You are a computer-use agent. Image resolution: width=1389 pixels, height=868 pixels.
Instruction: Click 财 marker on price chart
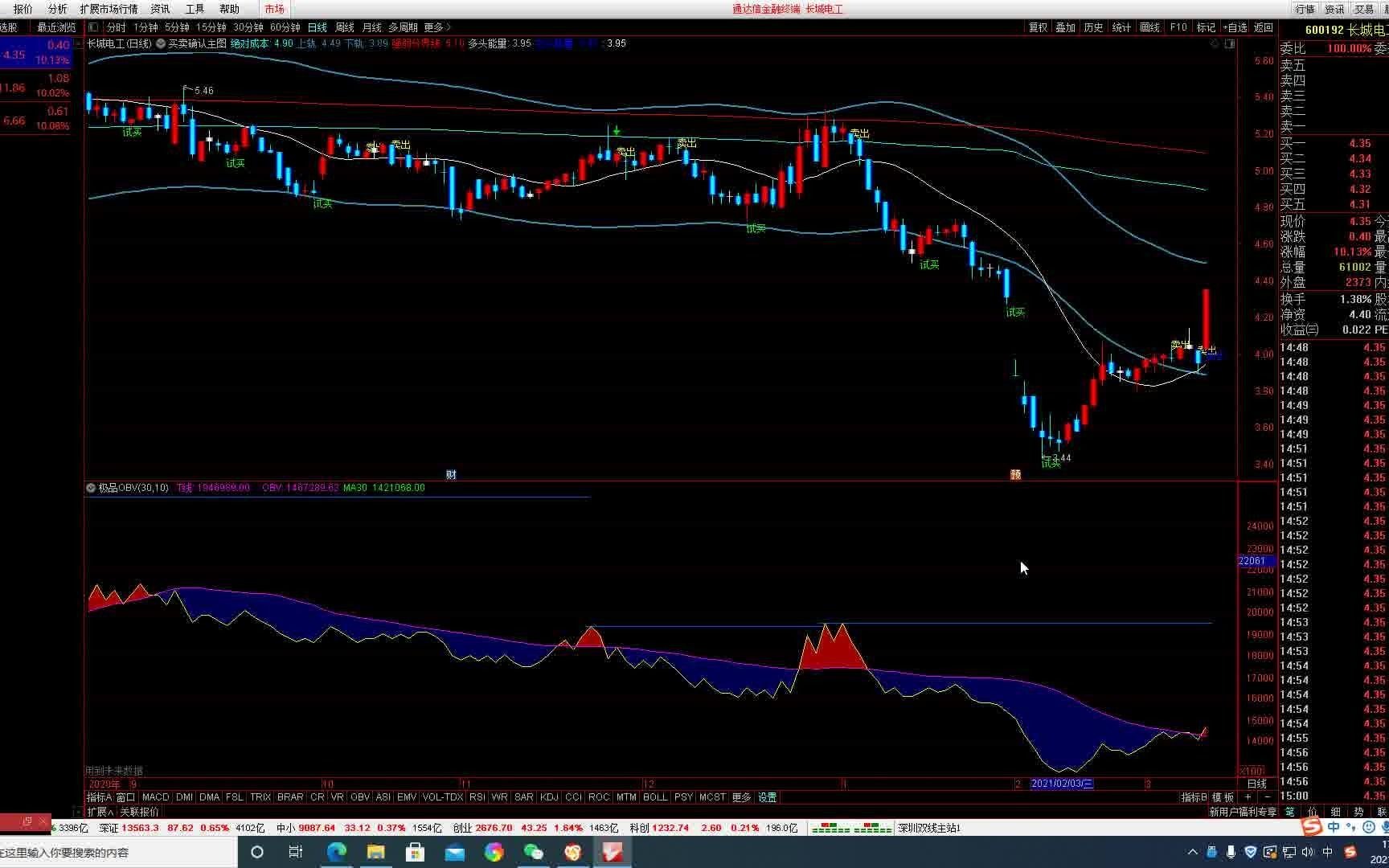point(451,475)
